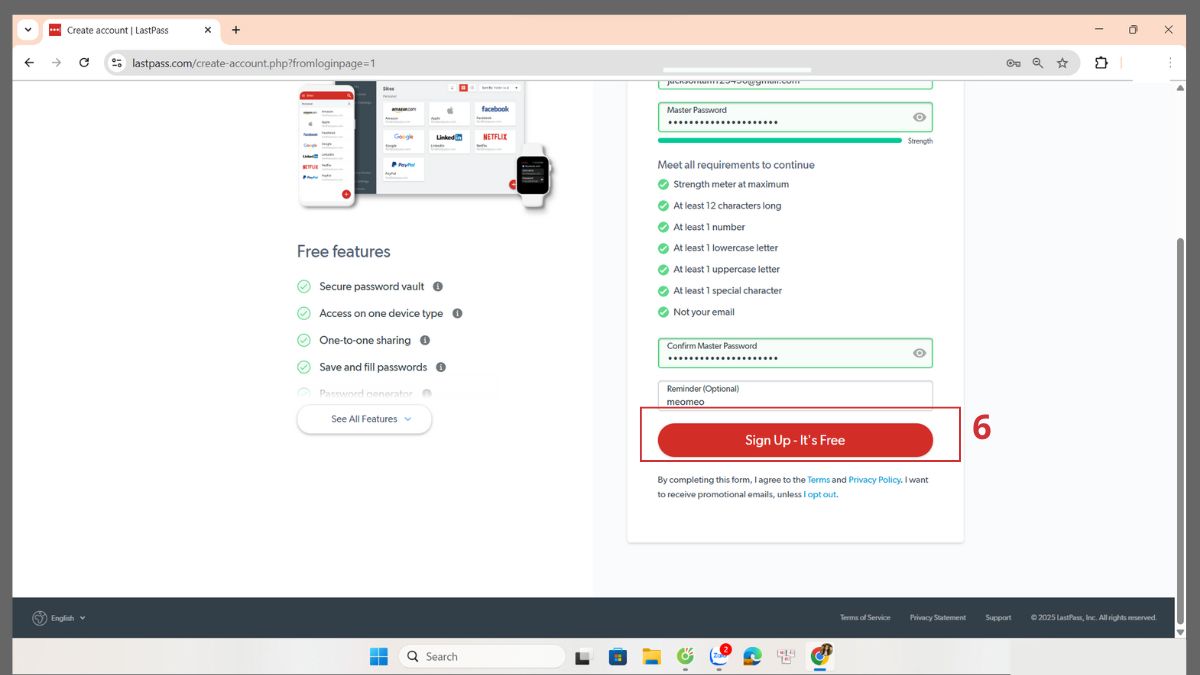1200x675 pixels.
Task: Click the Strength meter at maximum text
Action: point(731,184)
